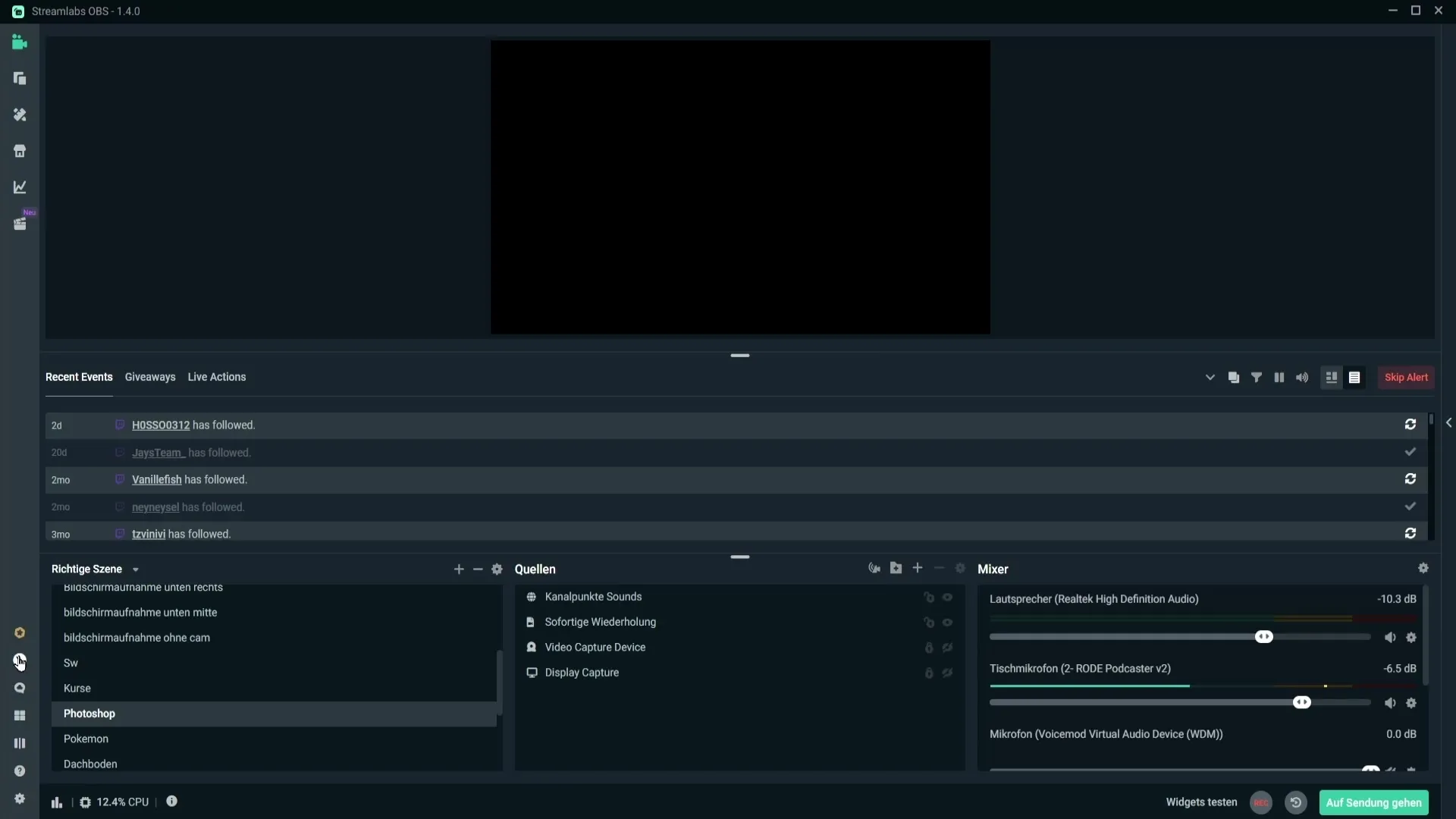
Task: Select scene bildschirmaufnahme ohne cam
Action: 274,638
